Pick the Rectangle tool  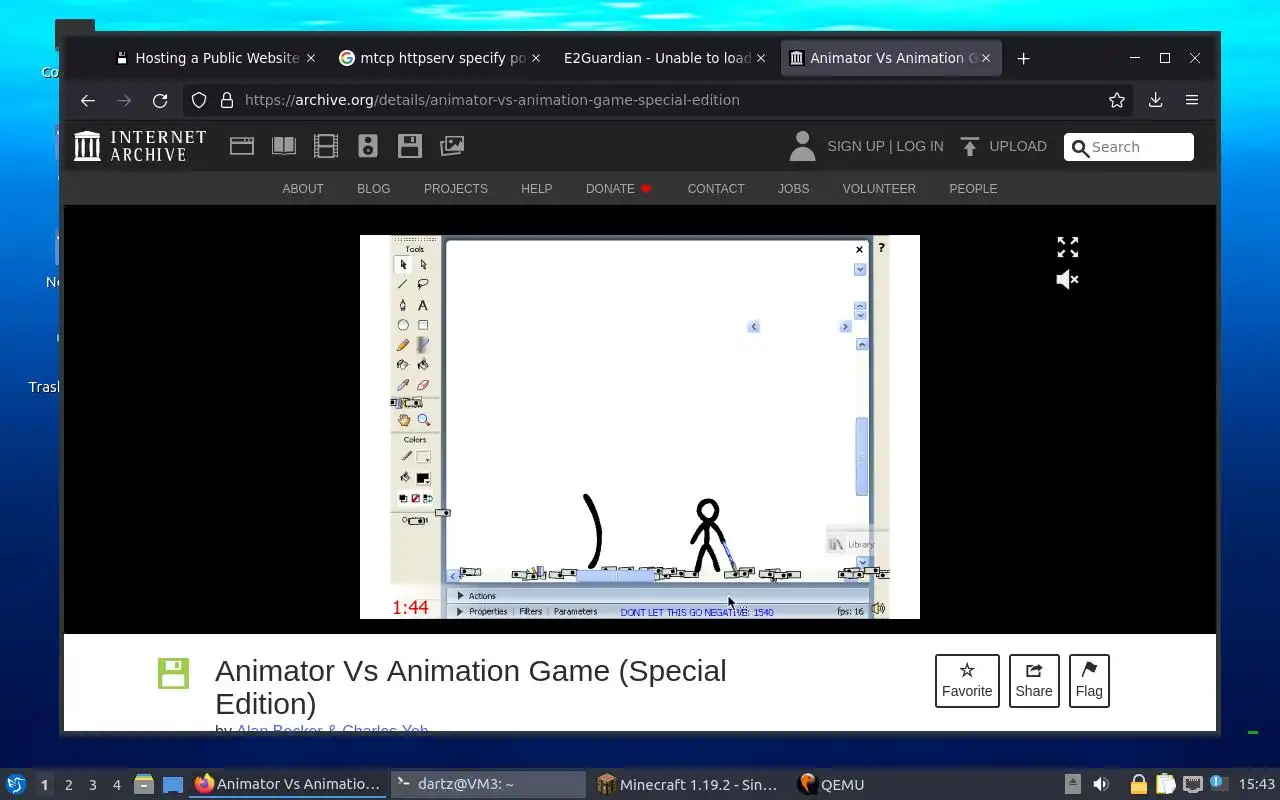click(x=423, y=325)
